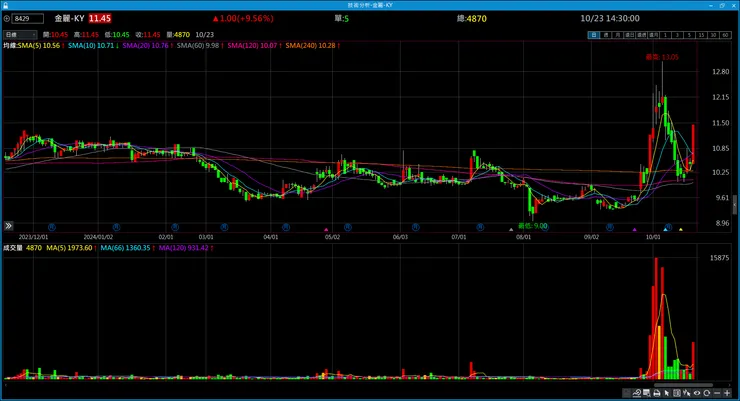Select the 30-minute timeframe button
This screenshot has height=401, width=740.
click(713, 35)
